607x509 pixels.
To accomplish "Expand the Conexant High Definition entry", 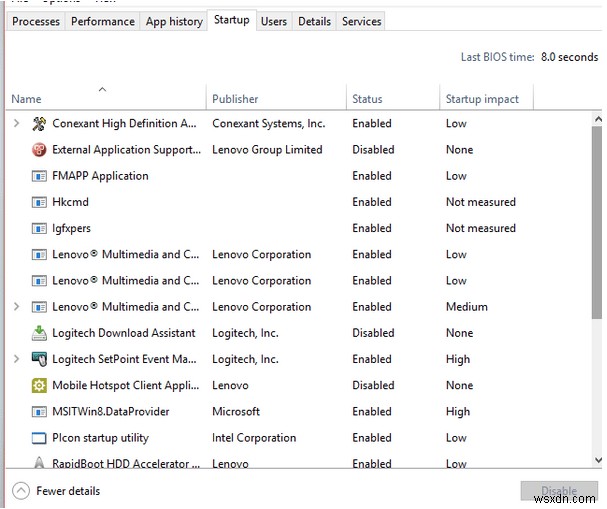I will pos(17,124).
